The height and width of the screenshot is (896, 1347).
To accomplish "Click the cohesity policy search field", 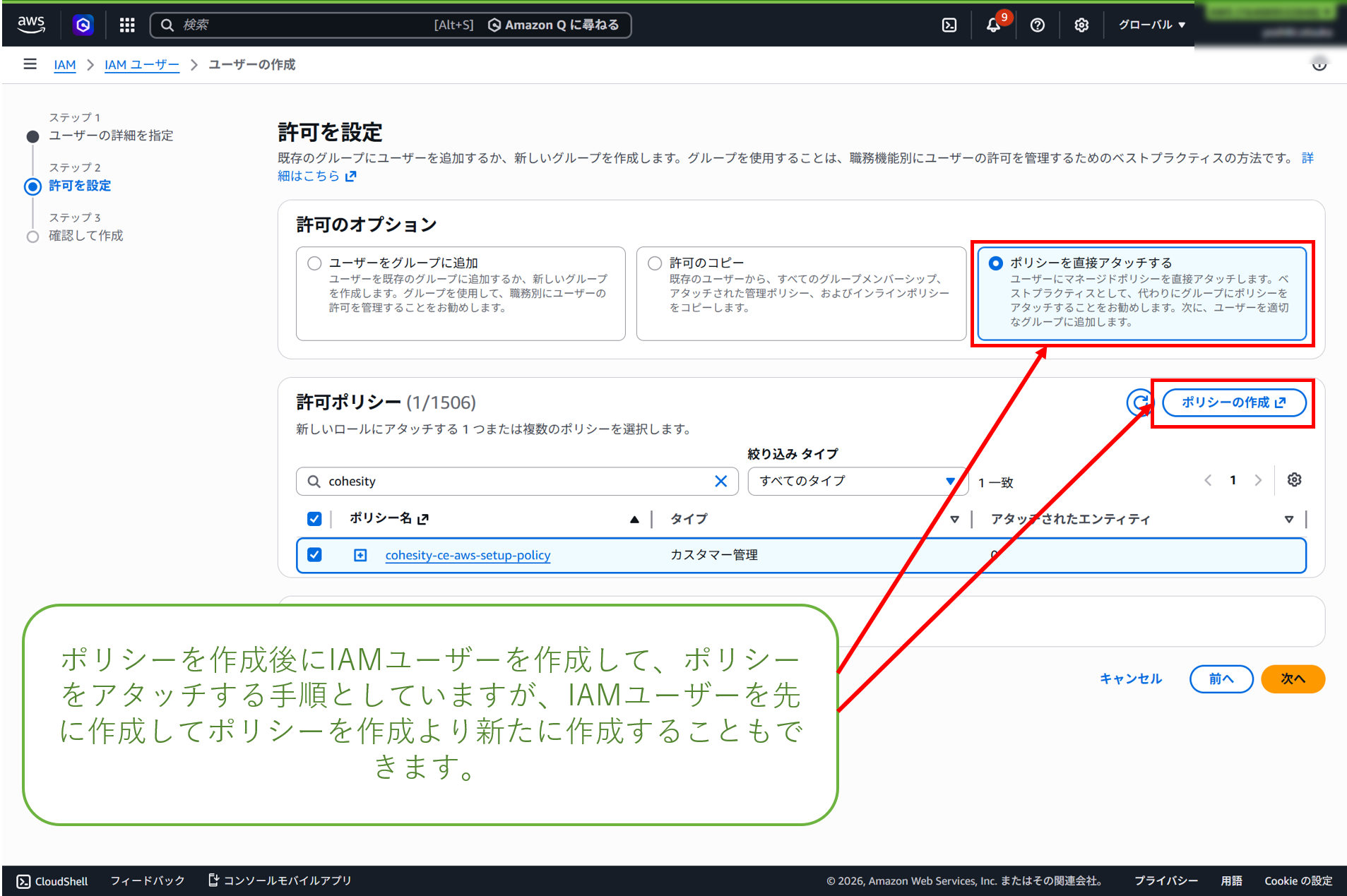I will [517, 482].
